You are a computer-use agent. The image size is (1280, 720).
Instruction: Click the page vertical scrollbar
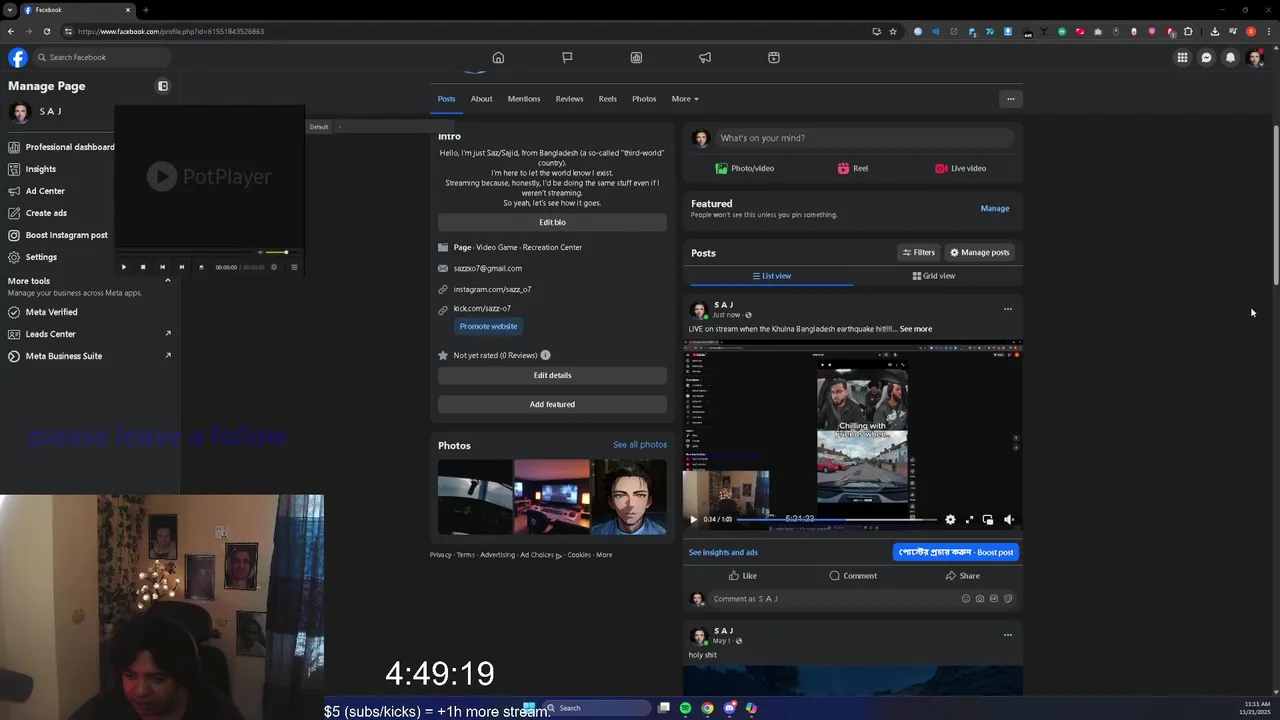pos(1275,204)
